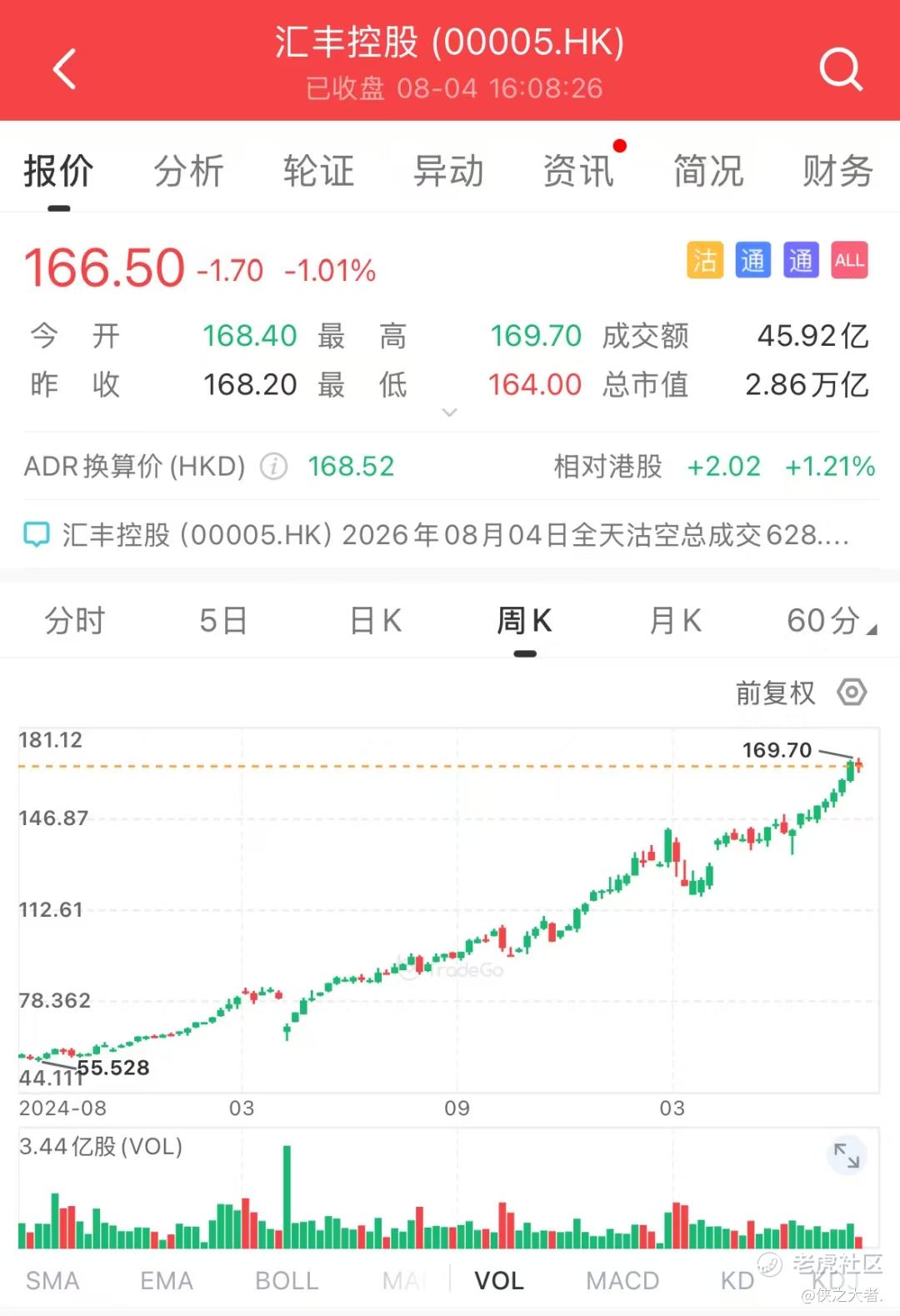Switch to 资讯 tab
Screen dimensions: 900x1316
pyautogui.click(x=578, y=171)
